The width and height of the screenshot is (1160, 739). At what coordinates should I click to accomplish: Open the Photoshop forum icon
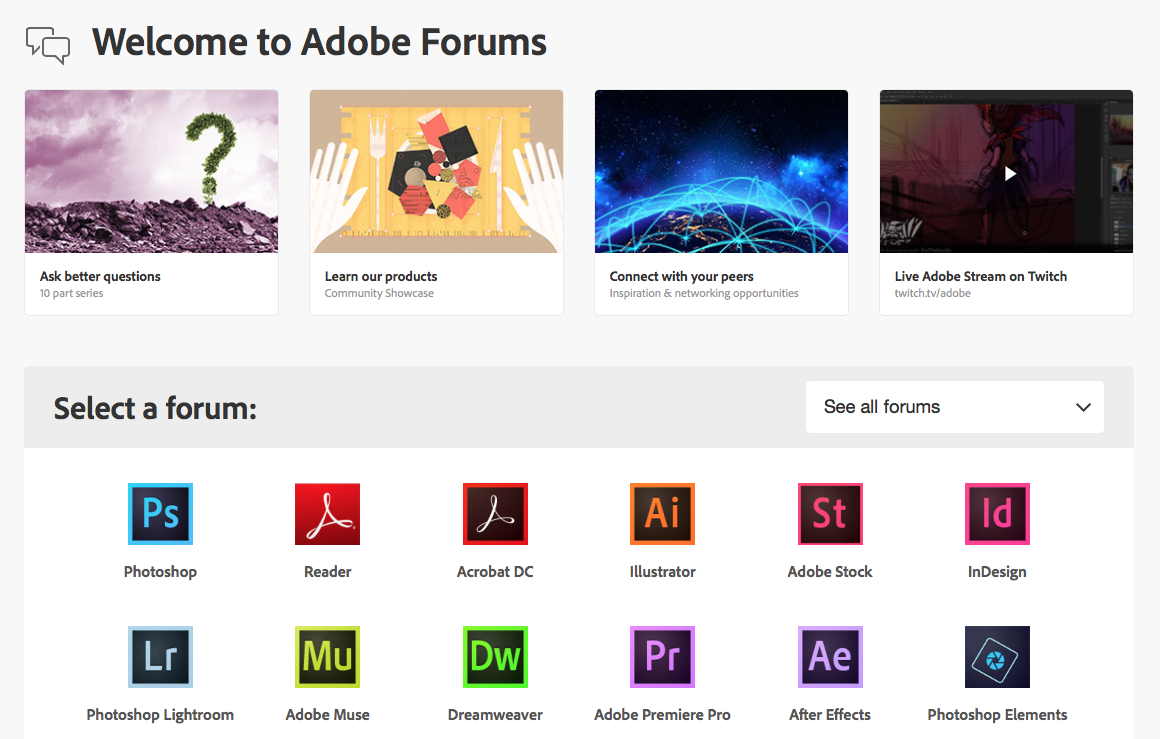pos(161,514)
